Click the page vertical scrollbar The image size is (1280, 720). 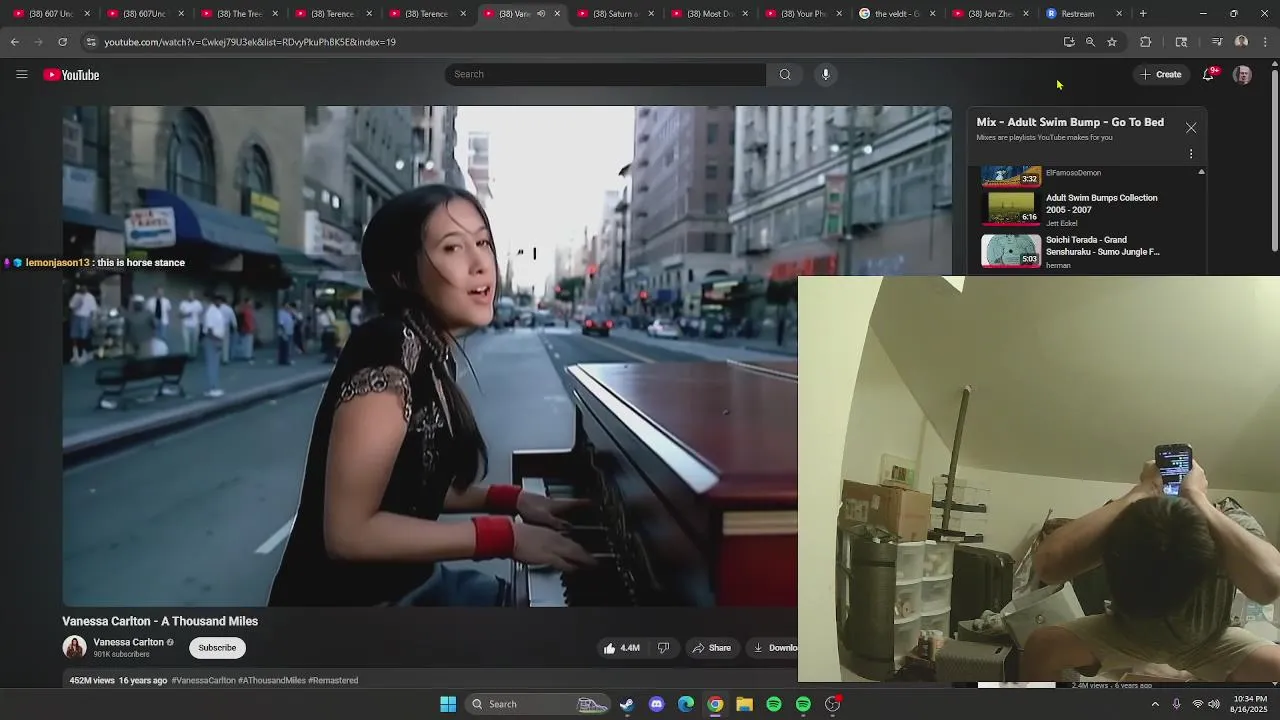(1275, 160)
